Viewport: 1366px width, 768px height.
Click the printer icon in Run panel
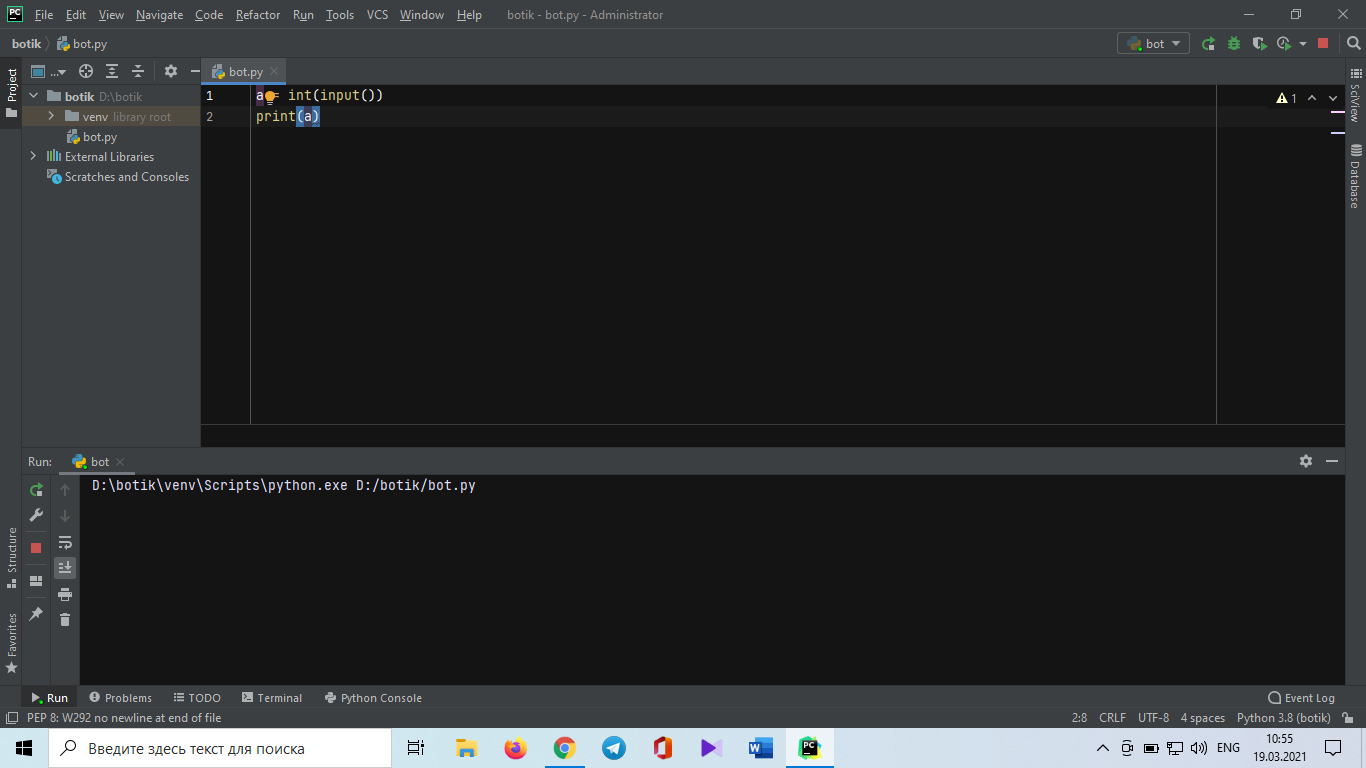coord(65,594)
